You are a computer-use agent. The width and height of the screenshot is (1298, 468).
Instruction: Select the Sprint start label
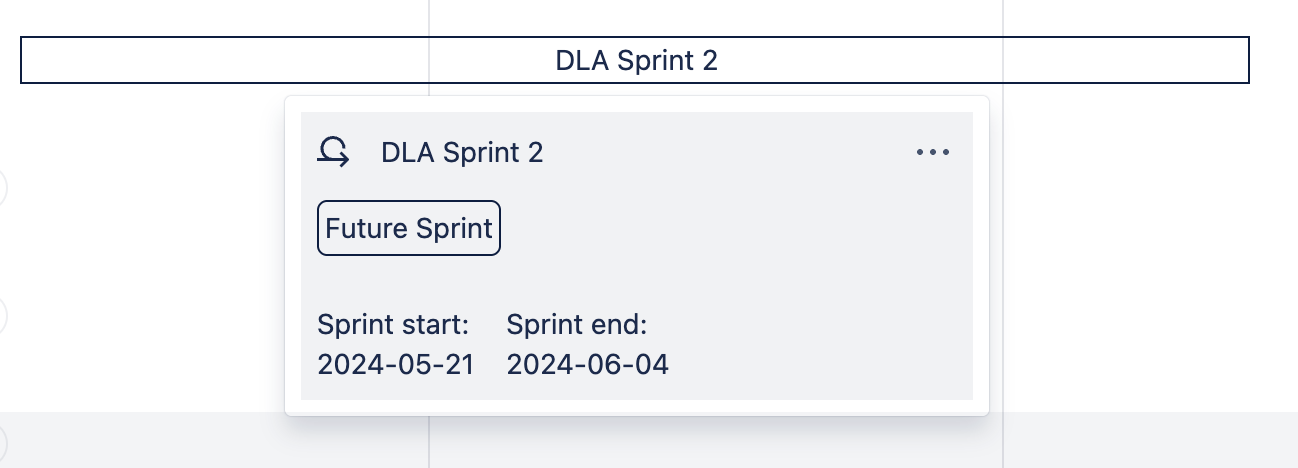click(393, 325)
